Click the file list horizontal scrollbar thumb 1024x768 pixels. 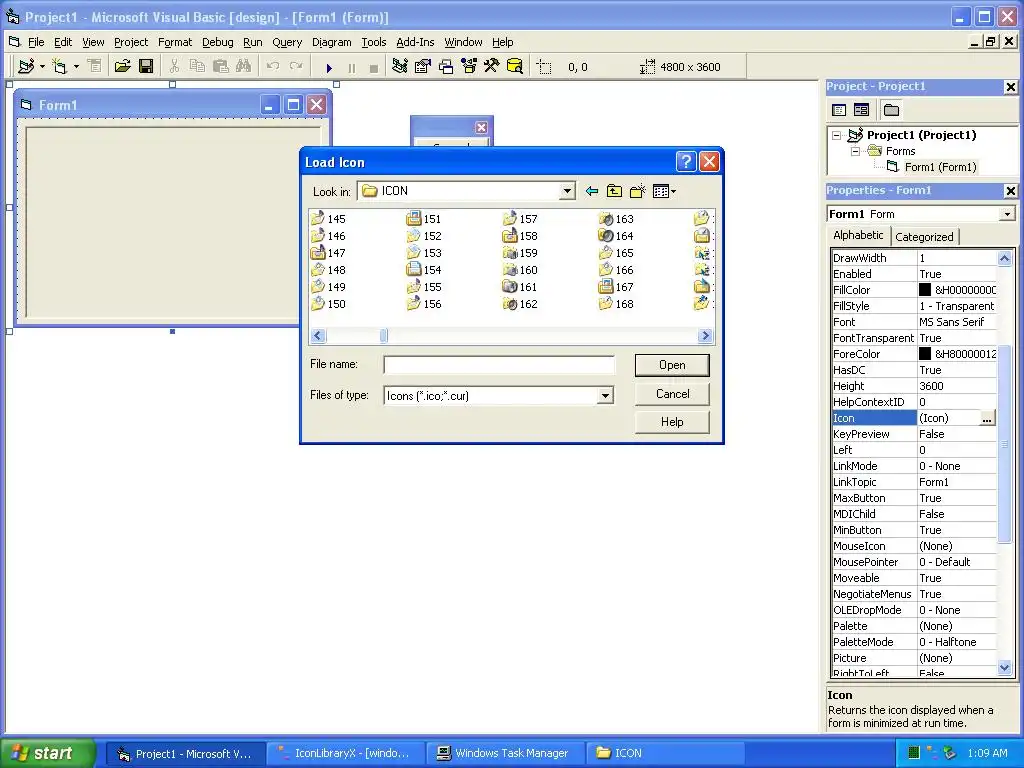(384, 336)
